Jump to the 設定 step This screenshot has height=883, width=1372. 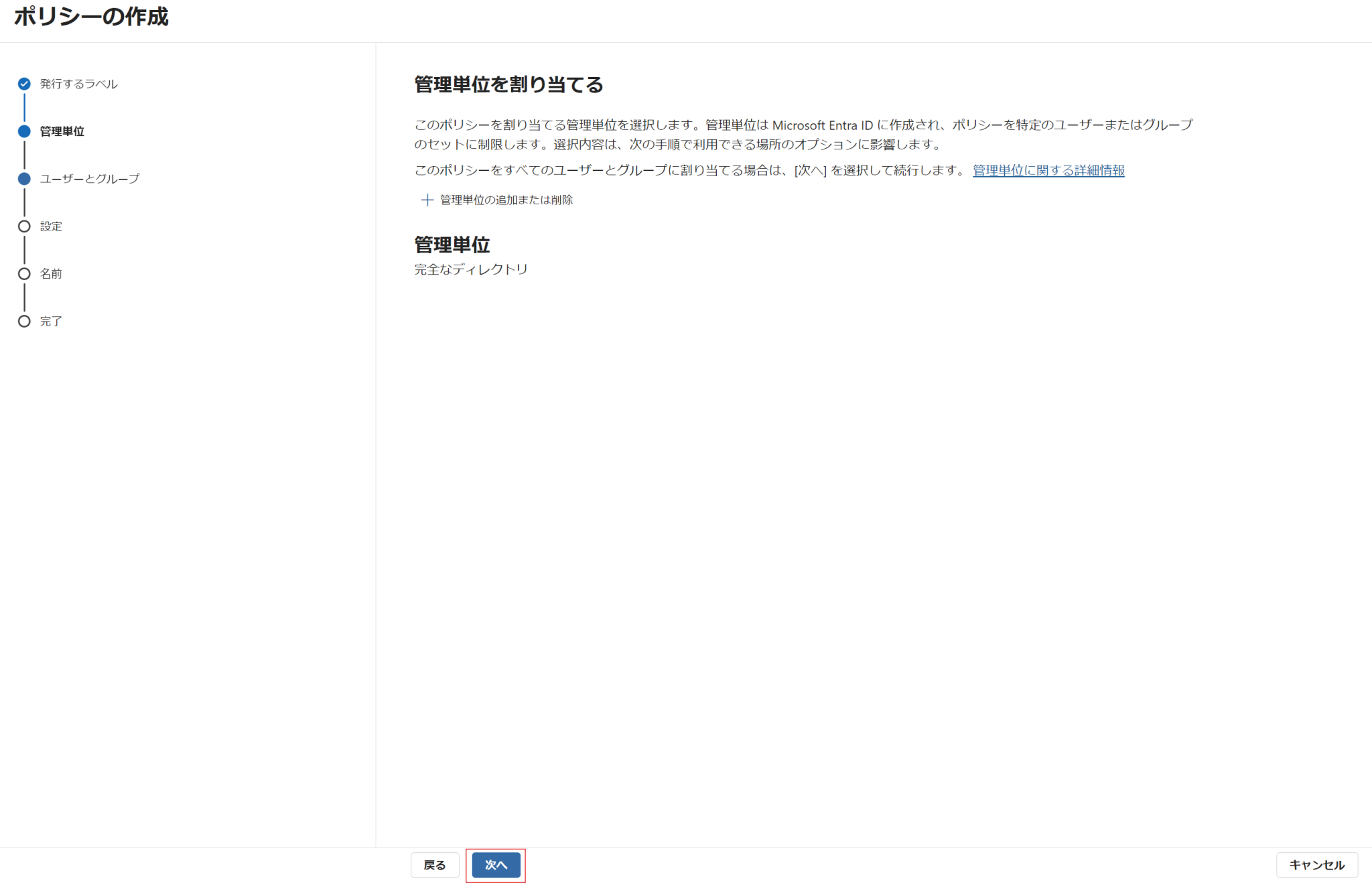51,226
